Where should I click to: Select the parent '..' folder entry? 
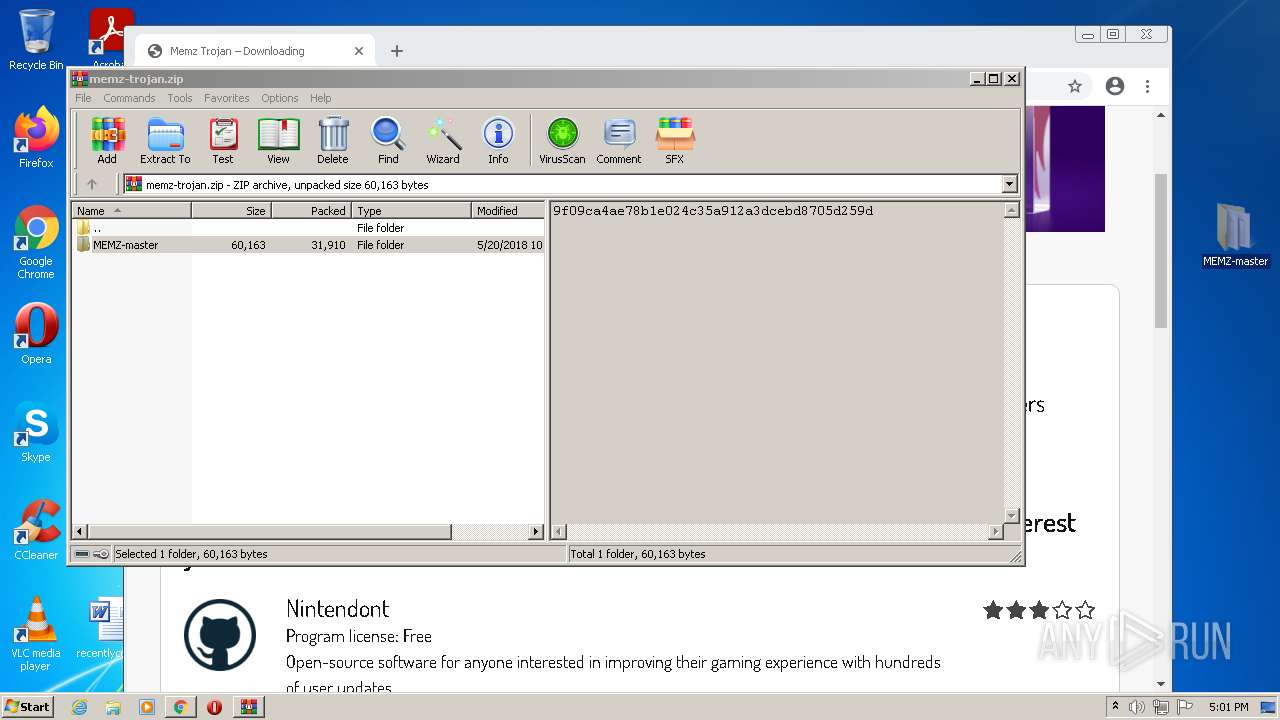(309, 228)
